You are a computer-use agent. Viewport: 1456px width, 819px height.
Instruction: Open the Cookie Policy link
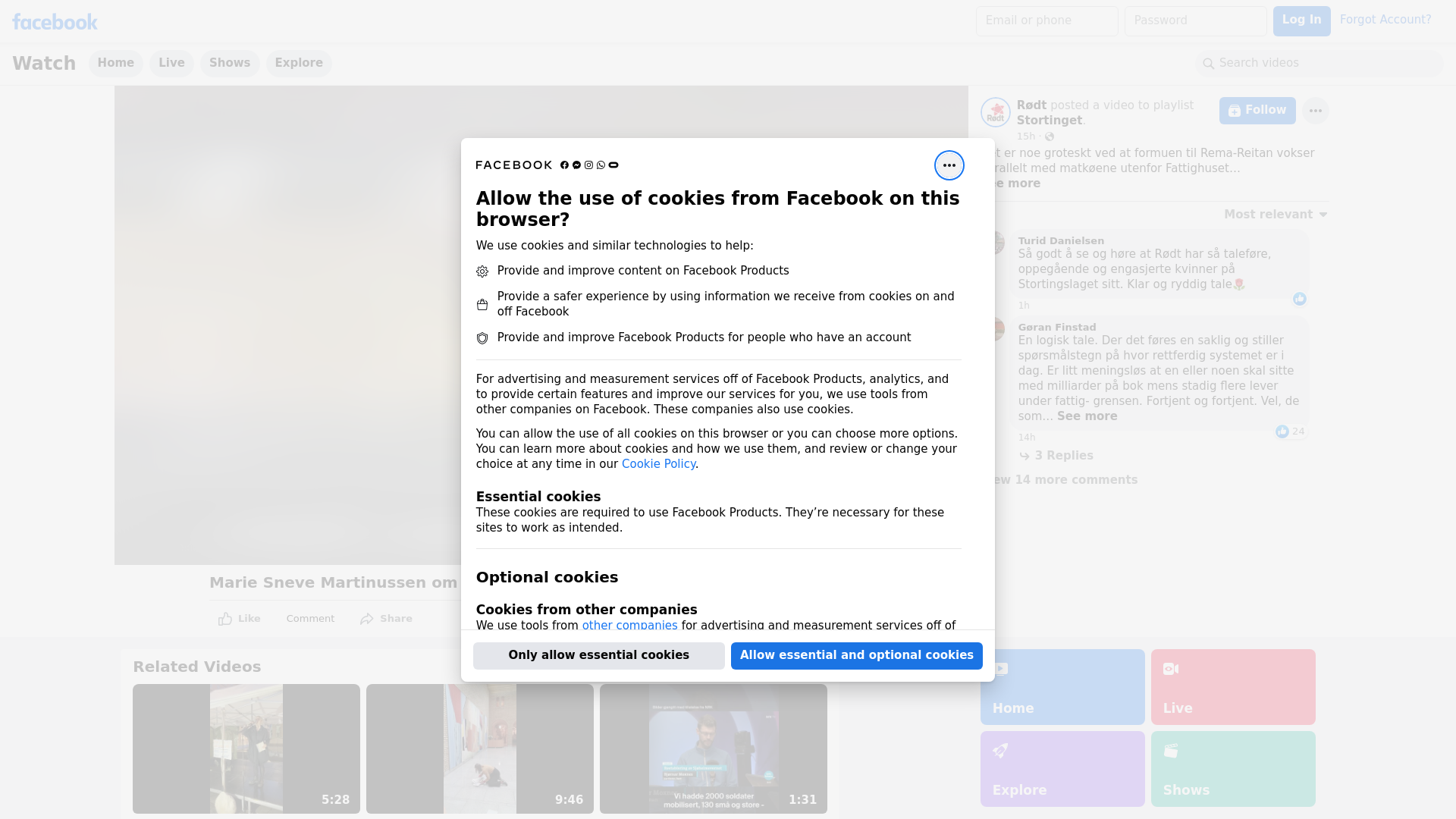coord(658,464)
